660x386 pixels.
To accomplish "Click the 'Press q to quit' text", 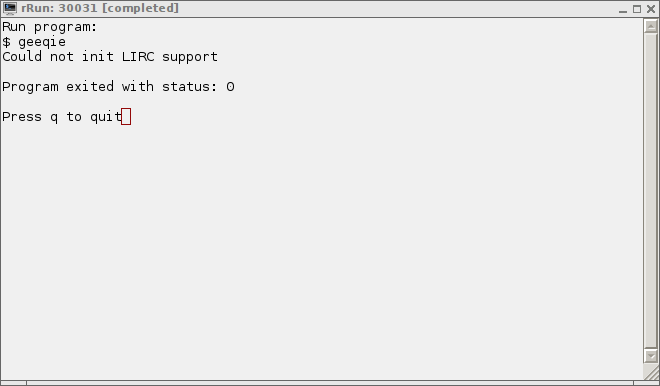I will [x=62, y=117].
